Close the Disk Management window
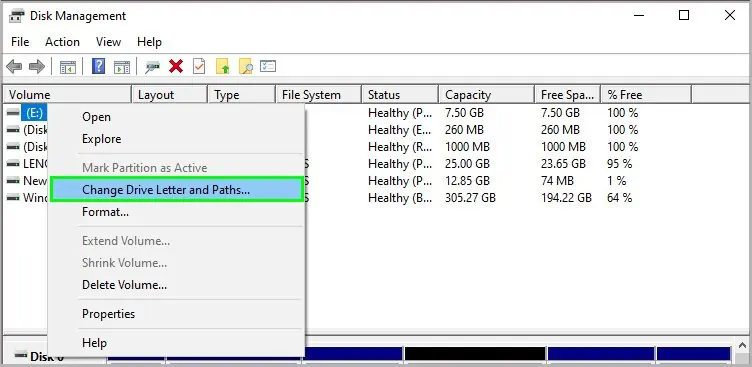 729,15
